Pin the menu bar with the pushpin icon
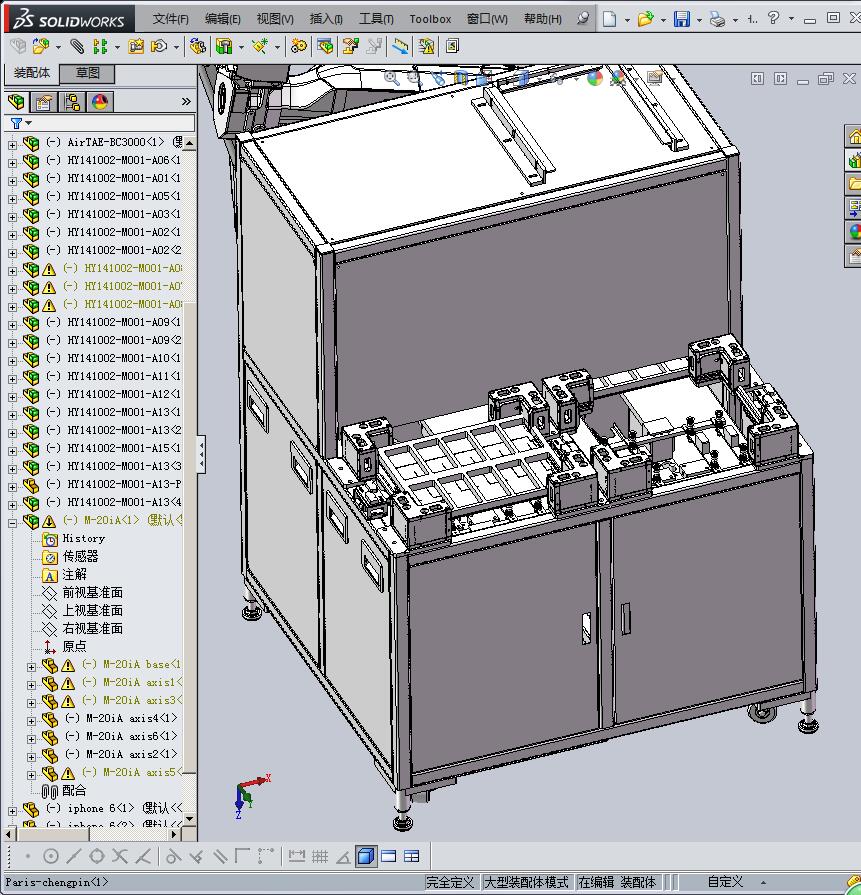Viewport: 861px width, 895px height. click(583, 19)
